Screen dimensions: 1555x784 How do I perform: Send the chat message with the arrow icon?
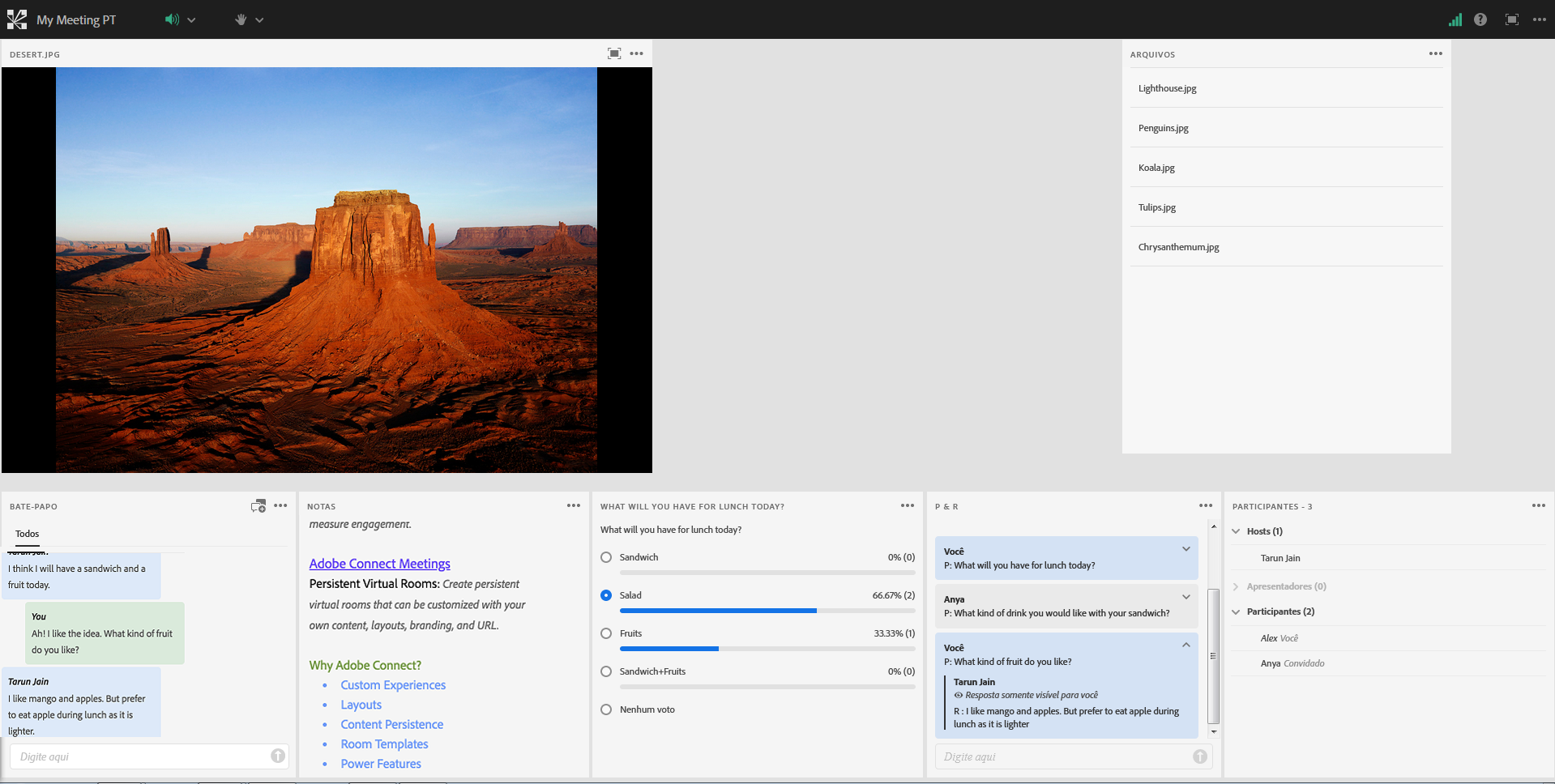point(277,756)
